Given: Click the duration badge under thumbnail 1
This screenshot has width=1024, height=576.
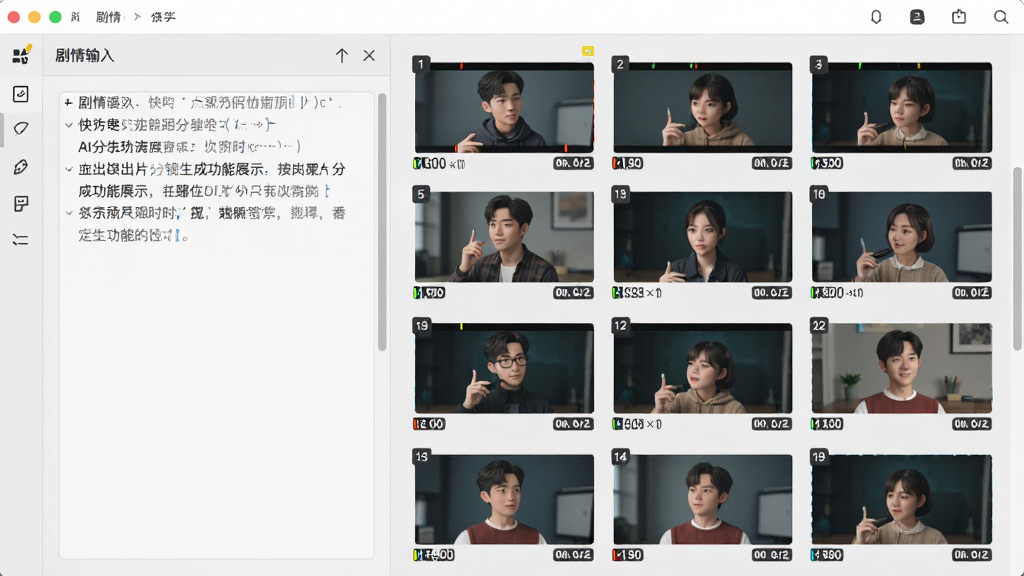Looking at the screenshot, I should 573,163.
